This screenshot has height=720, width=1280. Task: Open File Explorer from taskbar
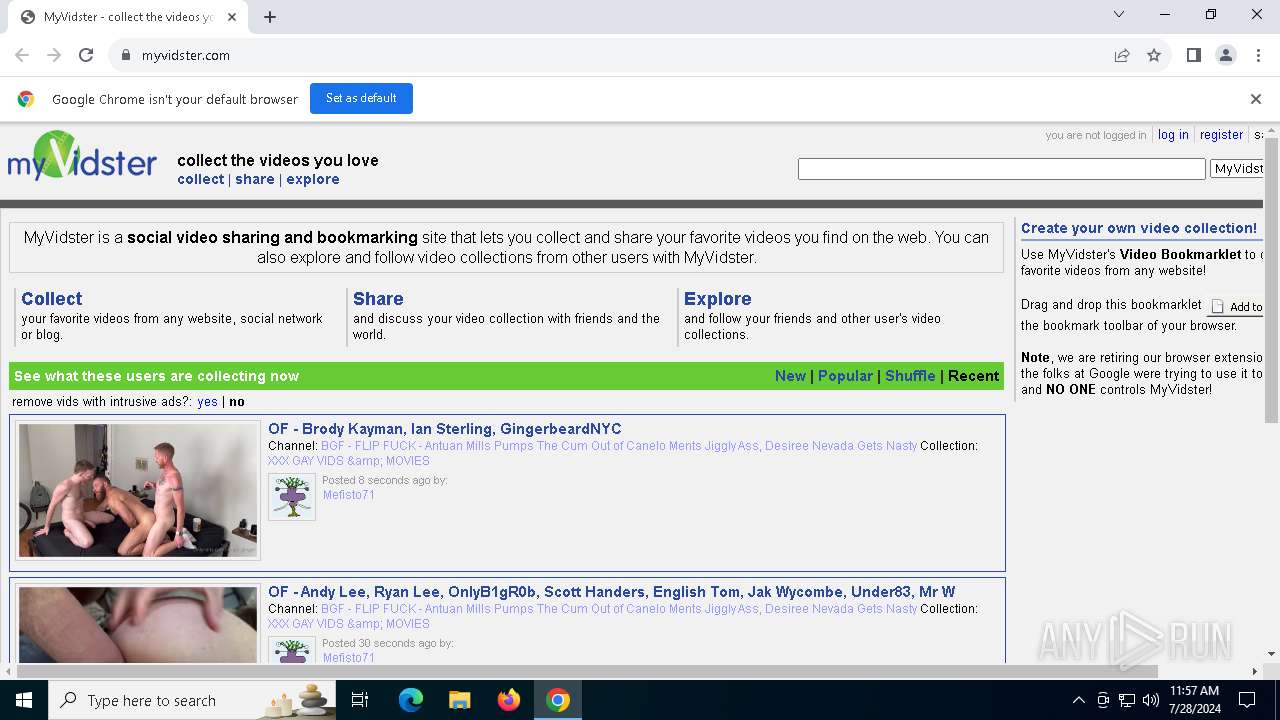(x=459, y=700)
